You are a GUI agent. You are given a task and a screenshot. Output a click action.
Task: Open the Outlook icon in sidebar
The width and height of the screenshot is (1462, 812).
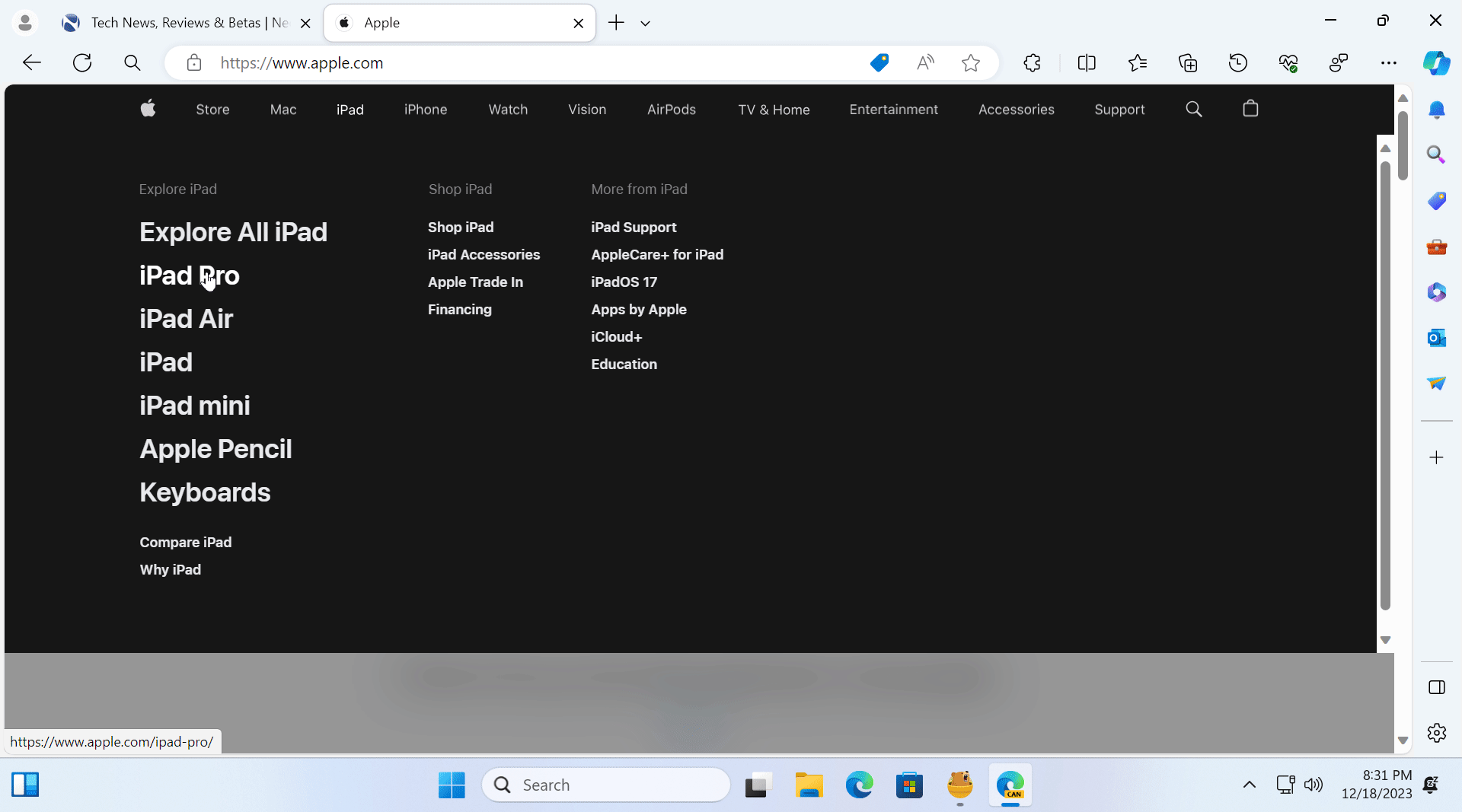point(1437,337)
